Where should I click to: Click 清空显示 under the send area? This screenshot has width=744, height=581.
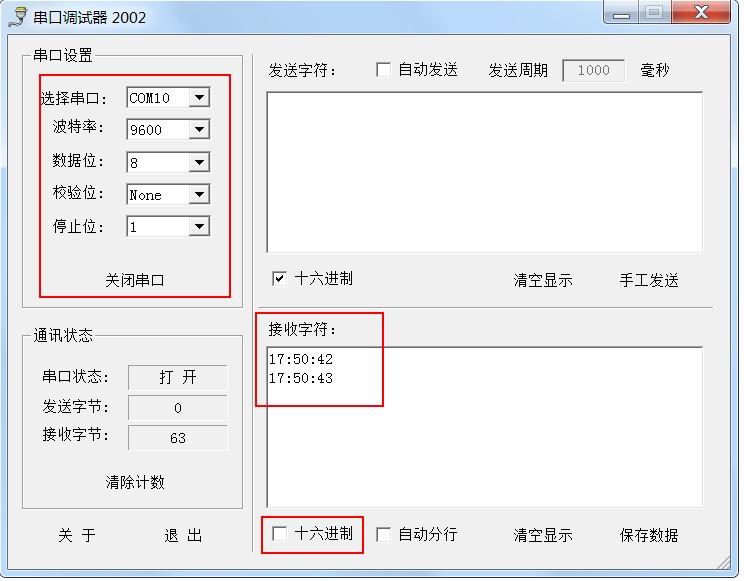click(x=543, y=281)
